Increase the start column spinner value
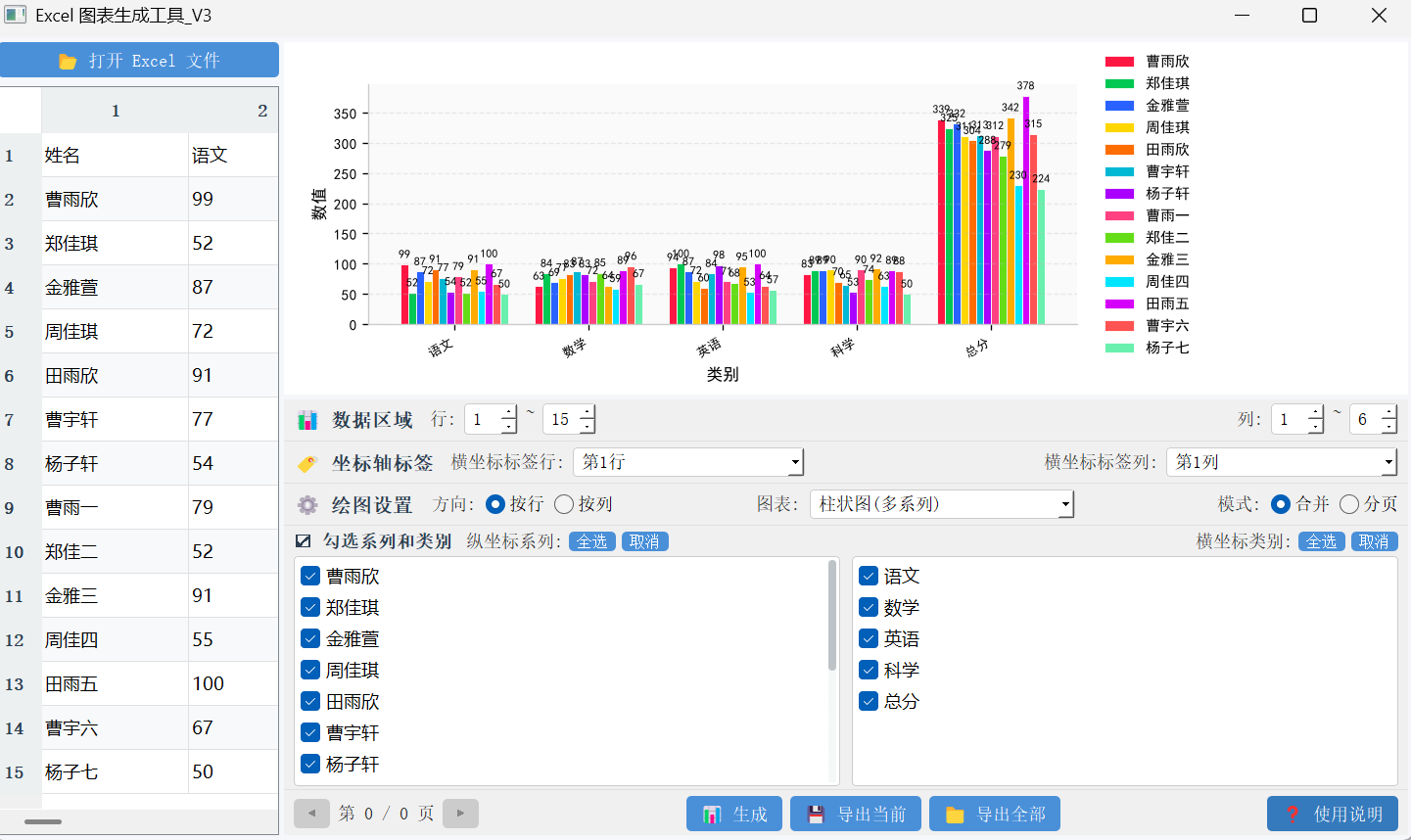 pos(1315,412)
